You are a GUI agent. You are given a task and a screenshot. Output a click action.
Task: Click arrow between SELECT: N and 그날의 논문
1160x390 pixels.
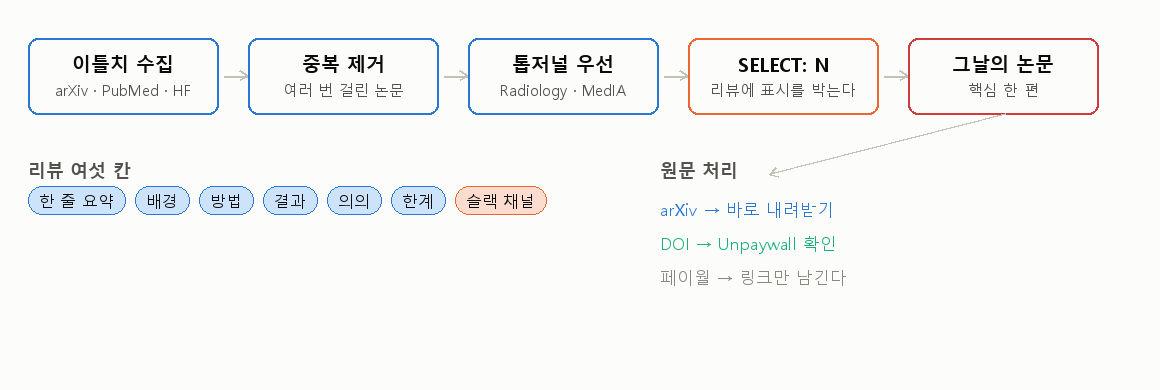pos(894,76)
